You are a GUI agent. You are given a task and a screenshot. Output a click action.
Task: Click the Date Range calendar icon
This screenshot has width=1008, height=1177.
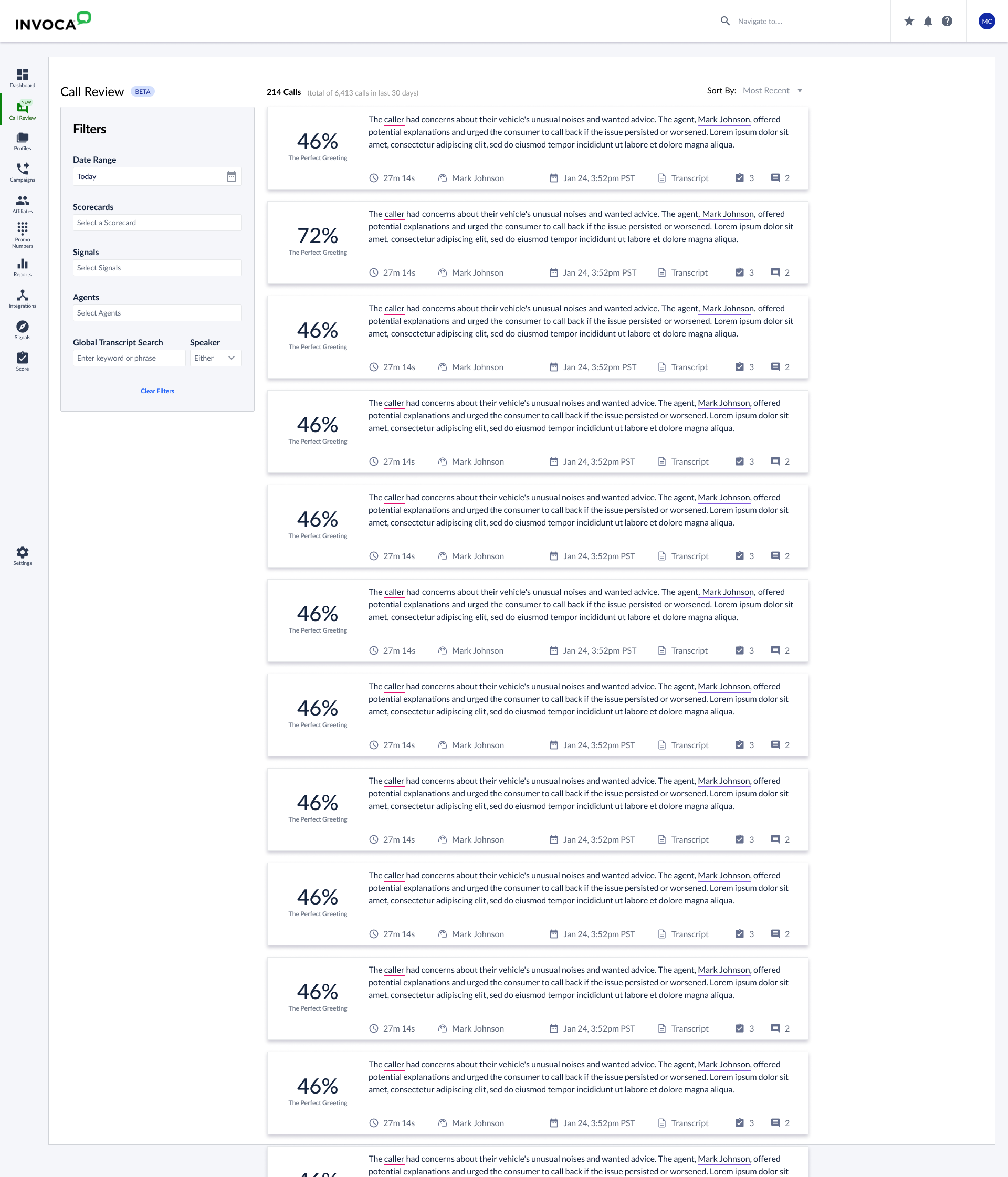coord(231,177)
